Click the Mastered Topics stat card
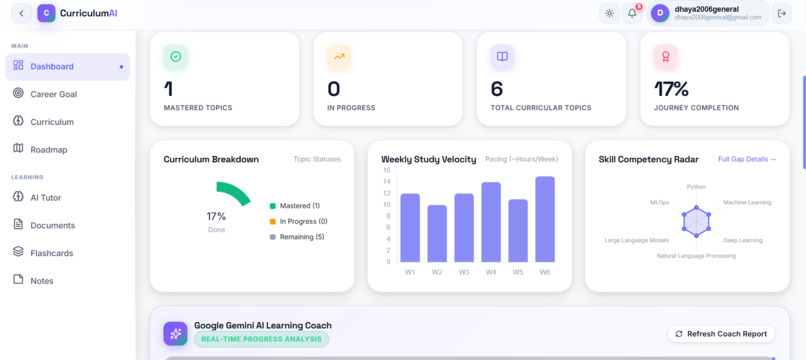 (225, 79)
